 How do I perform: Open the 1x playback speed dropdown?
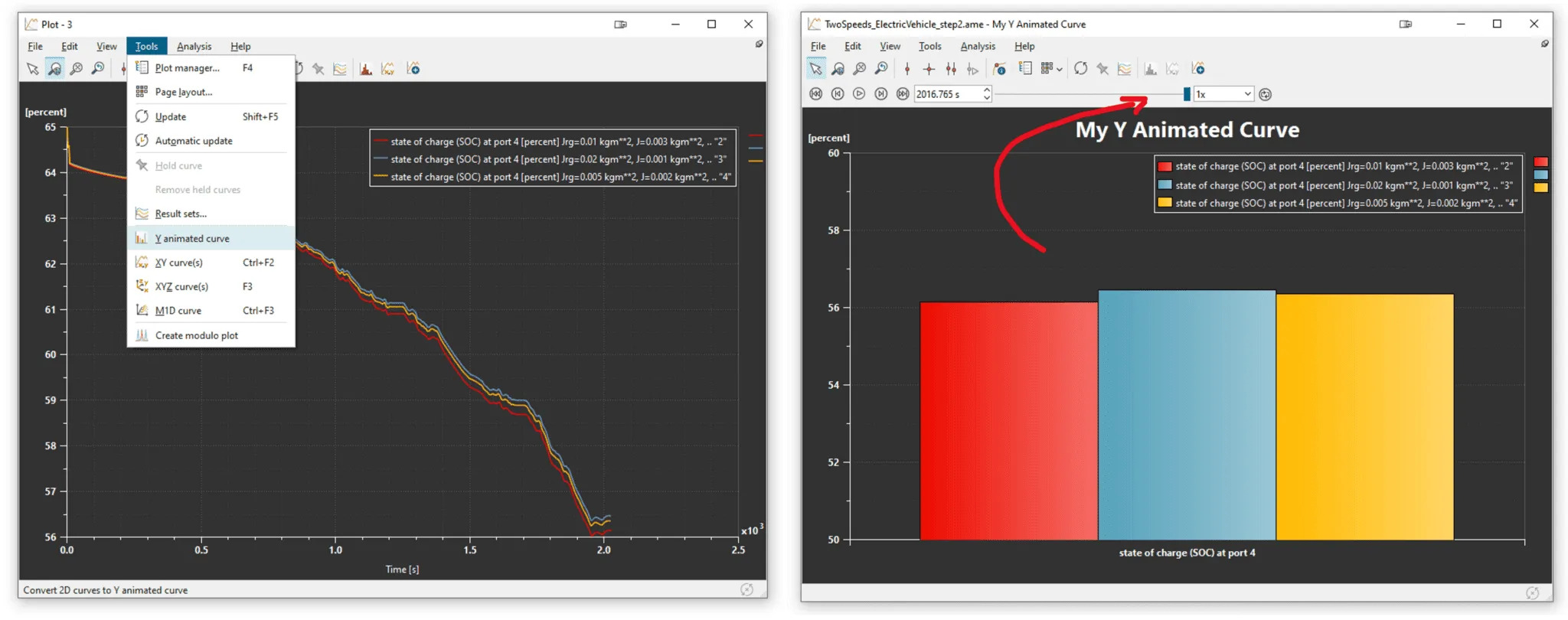(1223, 94)
